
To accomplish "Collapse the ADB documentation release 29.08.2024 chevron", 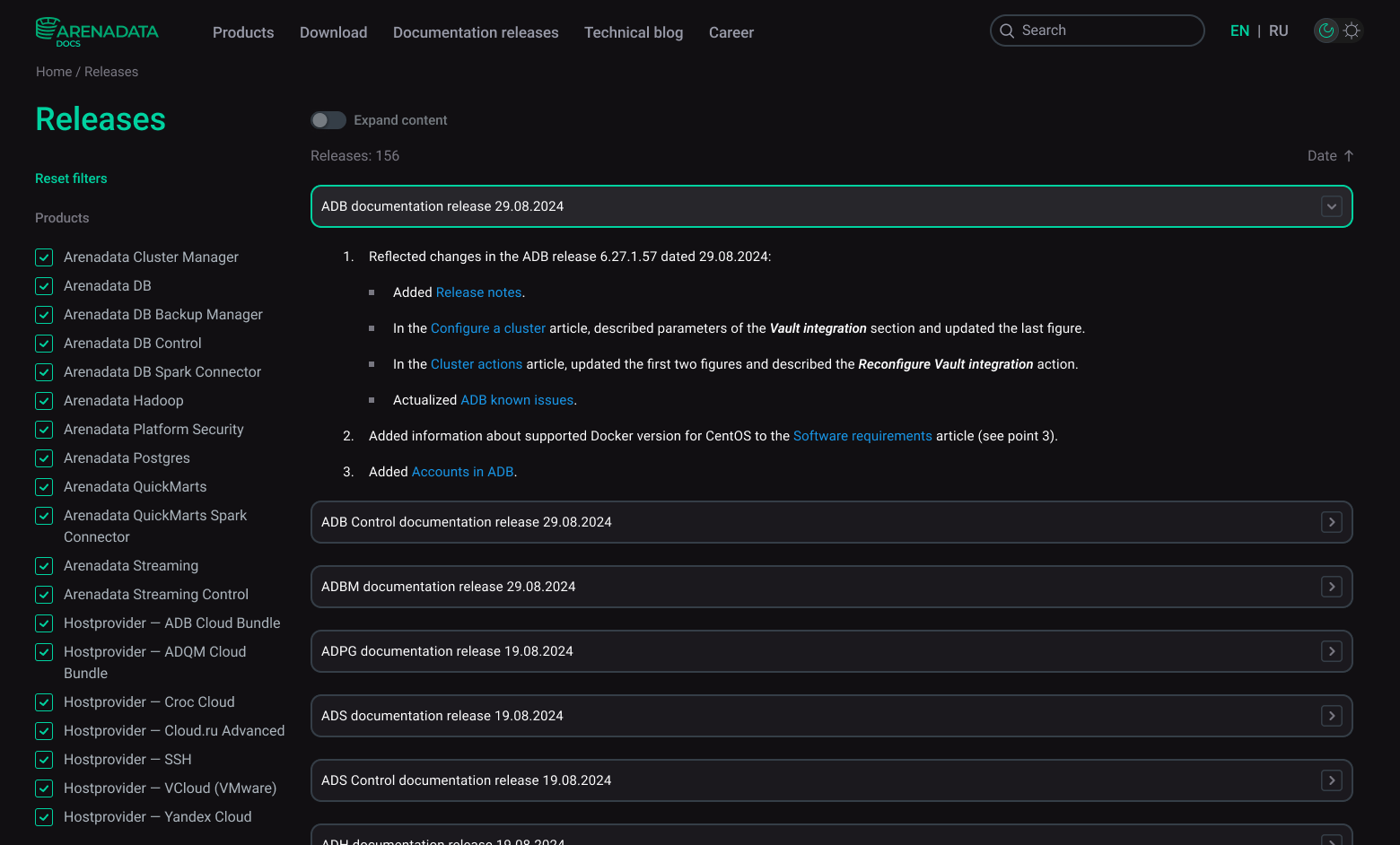I will tap(1331, 206).
